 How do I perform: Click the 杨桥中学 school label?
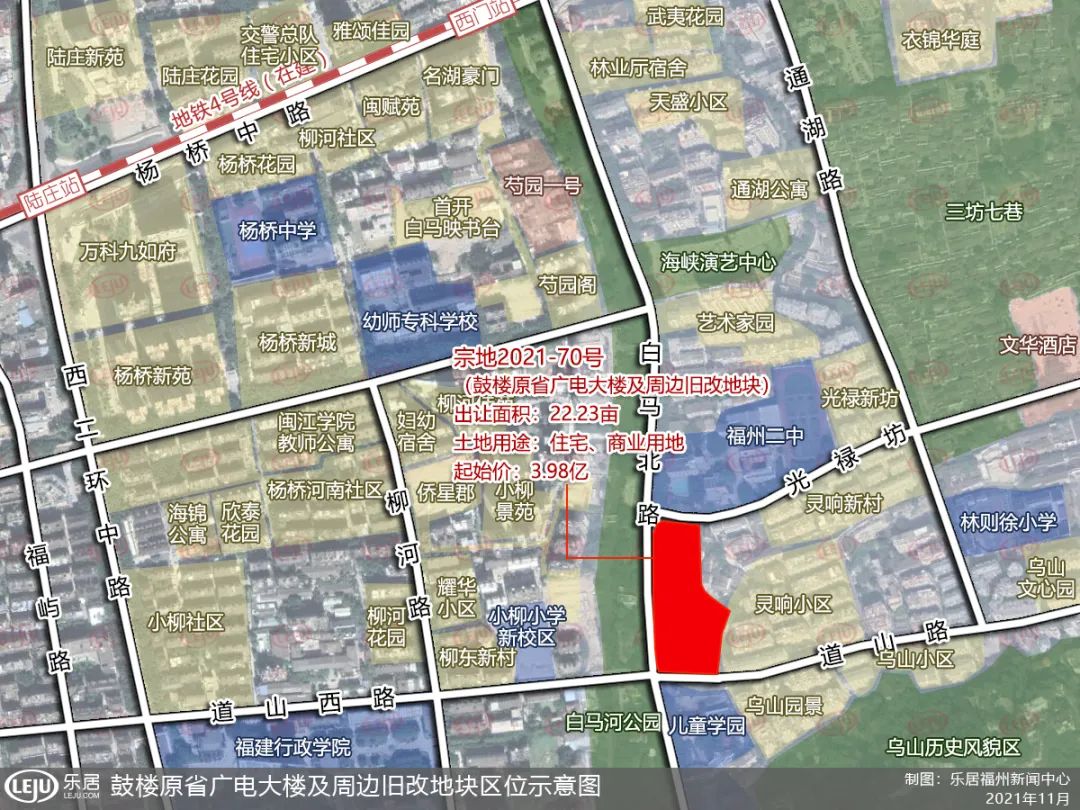(x=278, y=229)
